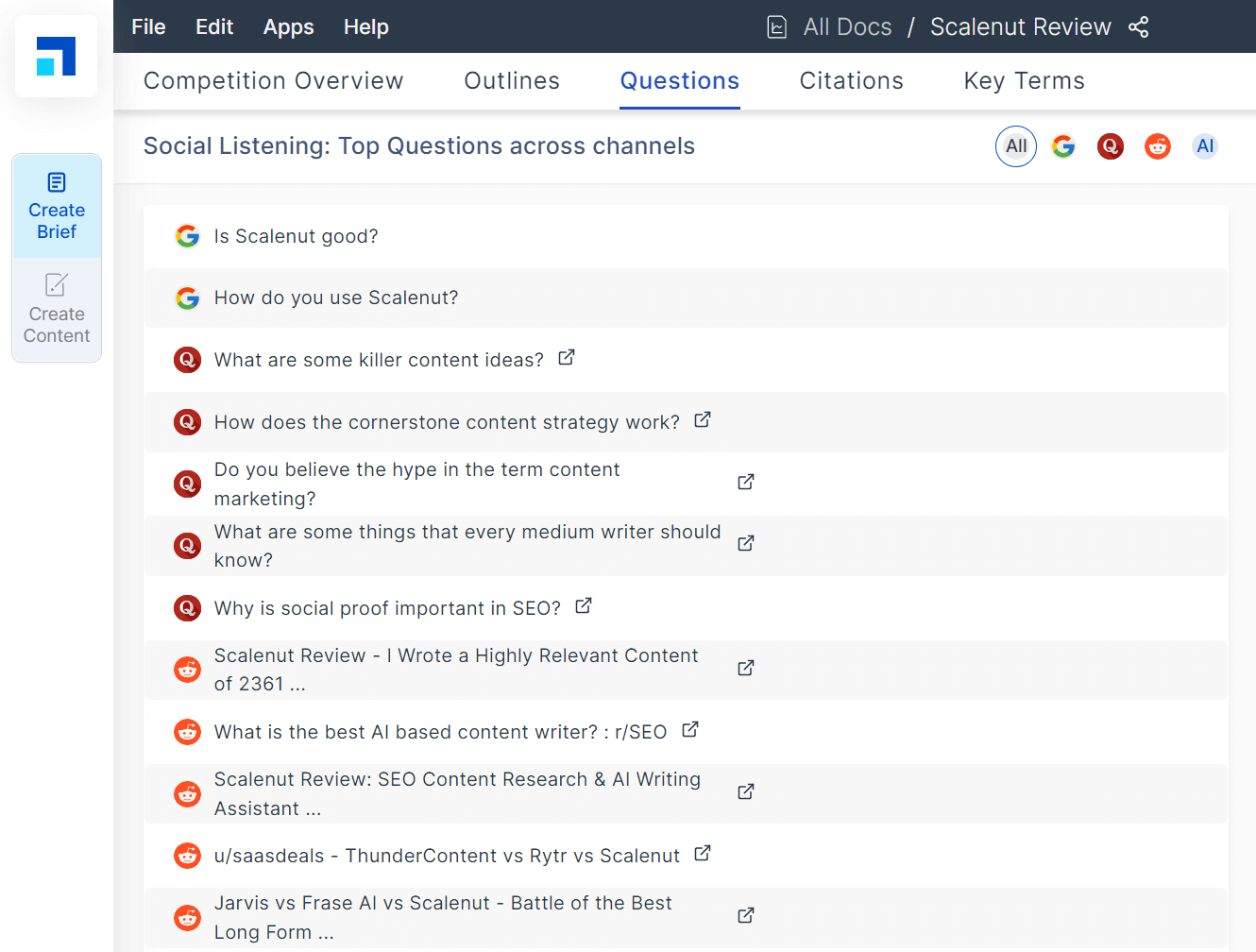Screen dimensions: 1256x952
Task: Switch to the Key Terms tab
Action: tap(1024, 80)
